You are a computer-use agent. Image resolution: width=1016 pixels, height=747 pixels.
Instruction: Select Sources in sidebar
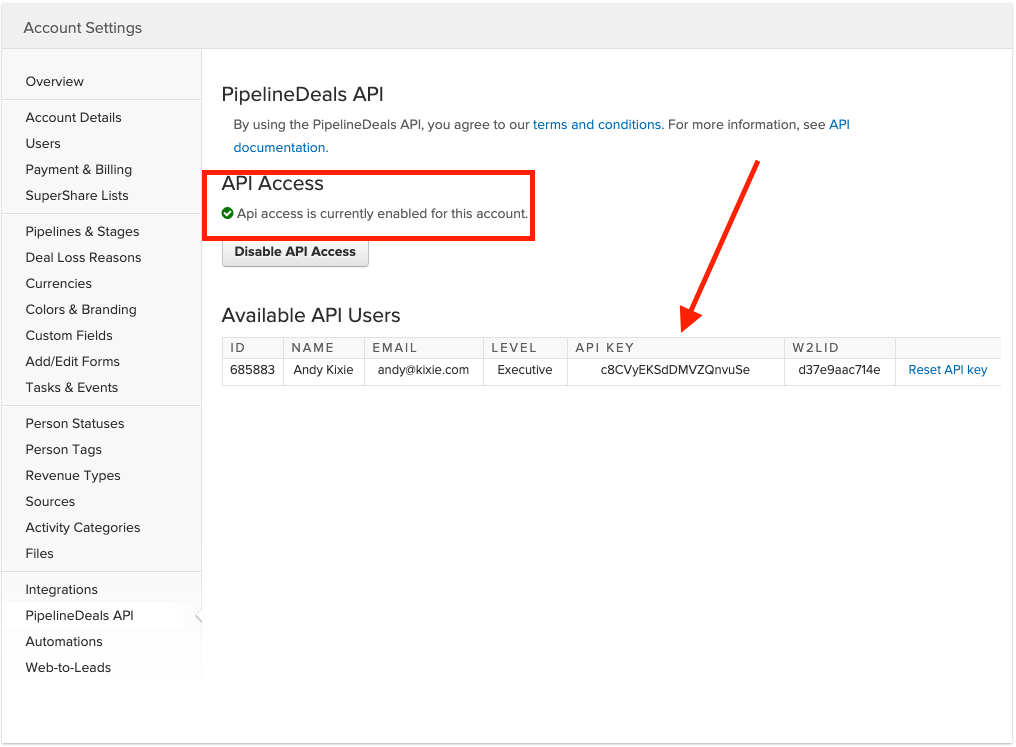(x=50, y=501)
